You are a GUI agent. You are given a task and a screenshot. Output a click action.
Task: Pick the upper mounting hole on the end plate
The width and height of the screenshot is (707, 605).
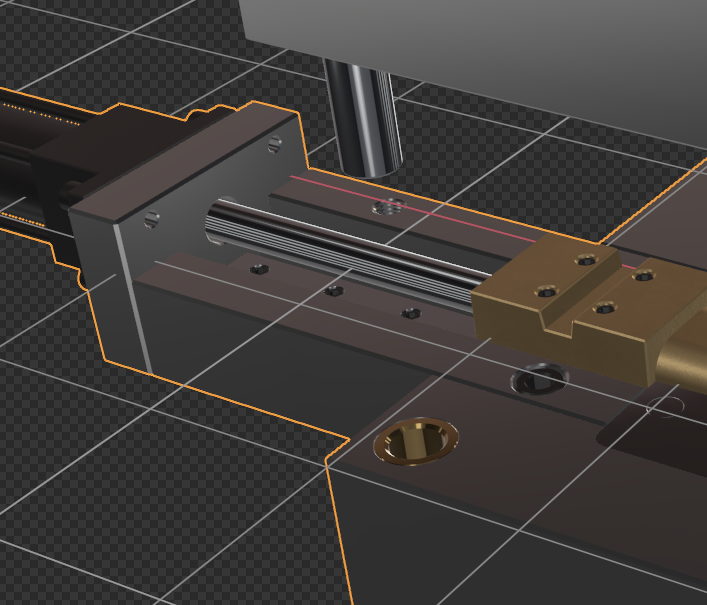click(275, 144)
